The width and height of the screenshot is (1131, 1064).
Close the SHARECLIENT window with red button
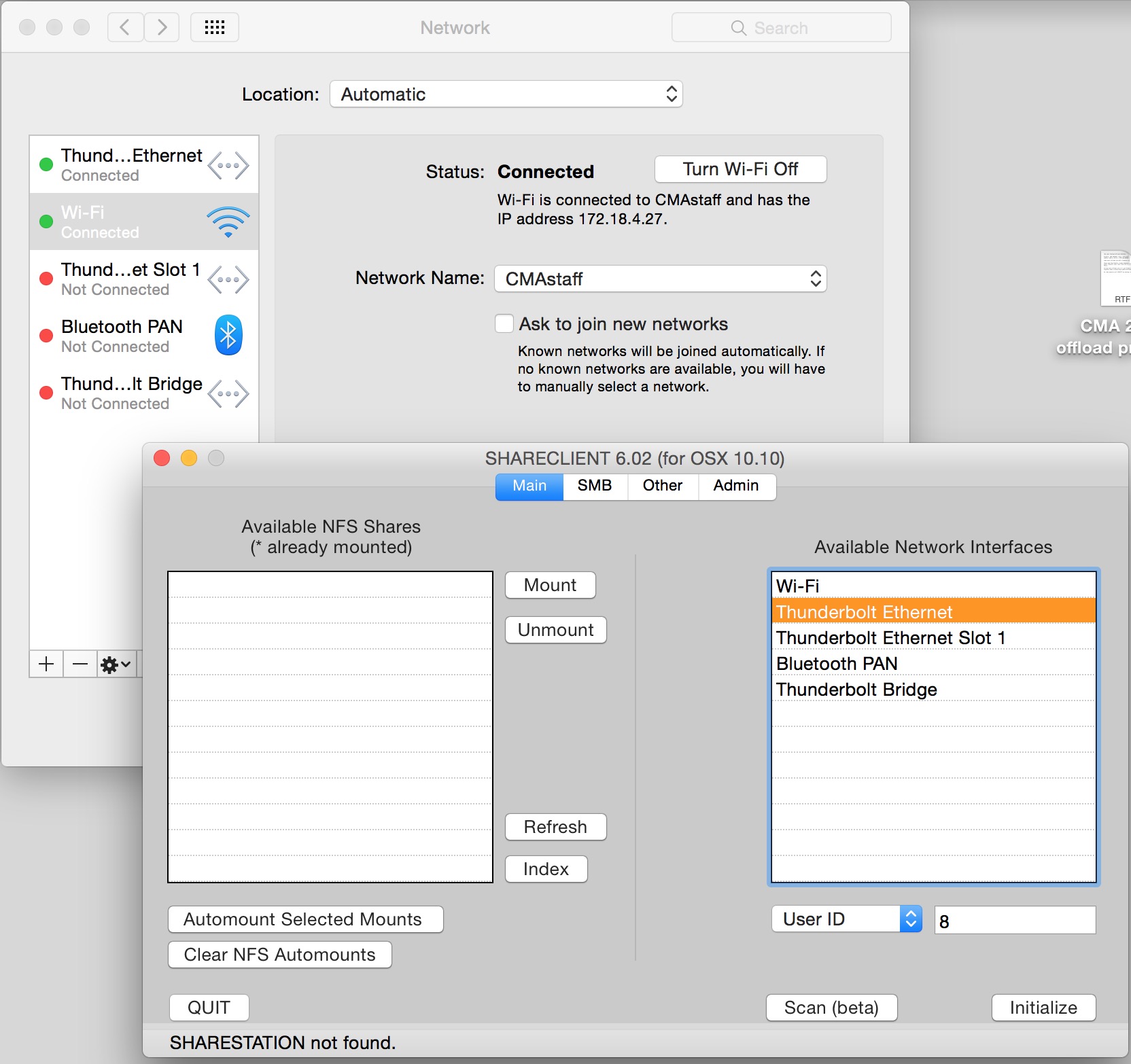[162, 458]
